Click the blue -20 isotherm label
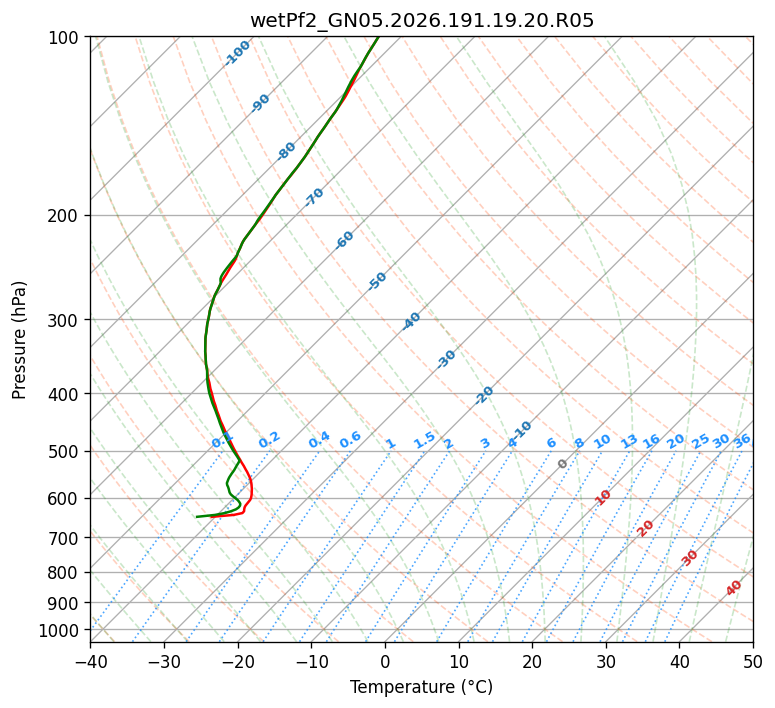 [484, 395]
